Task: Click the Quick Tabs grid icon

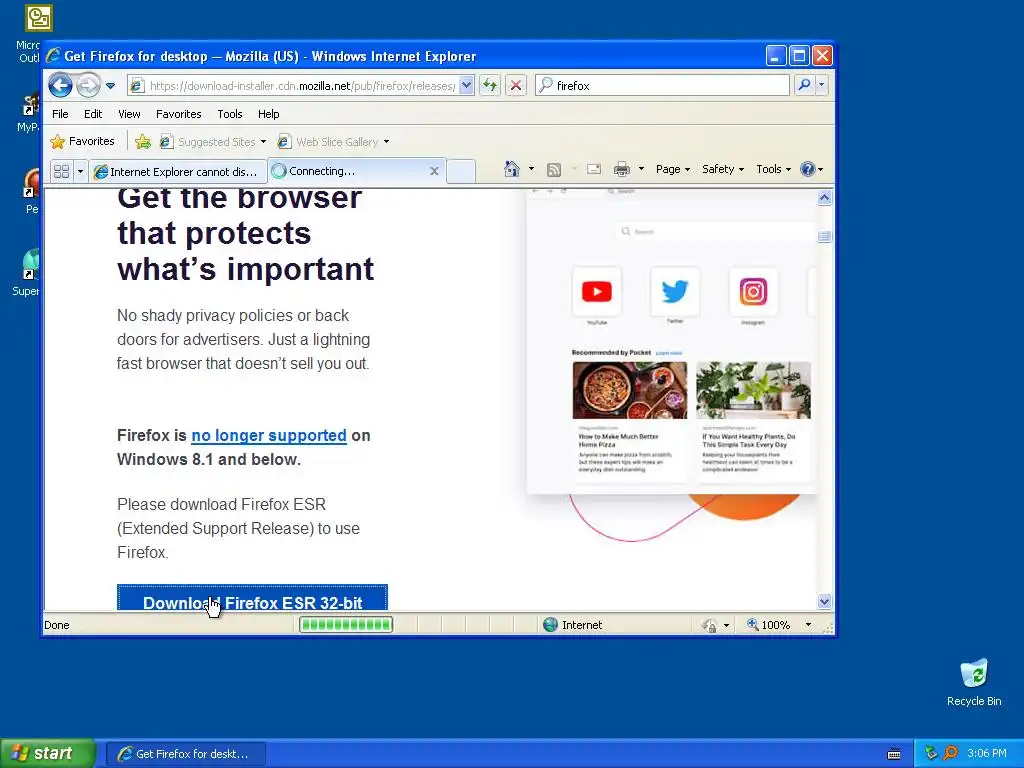Action: tap(61, 171)
